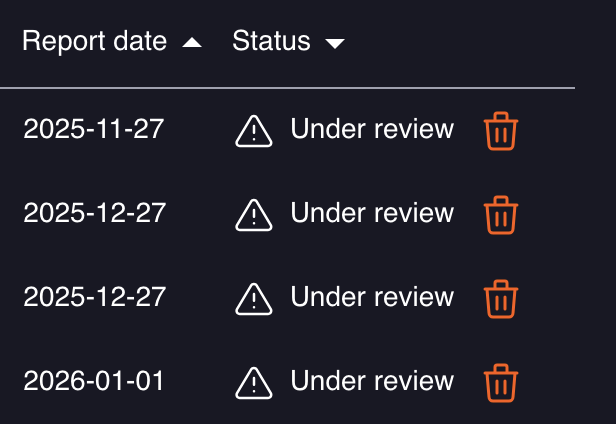Click Under review status of second 2025-12-27 report
The width and height of the screenshot is (616, 424).
pos(372,297)
